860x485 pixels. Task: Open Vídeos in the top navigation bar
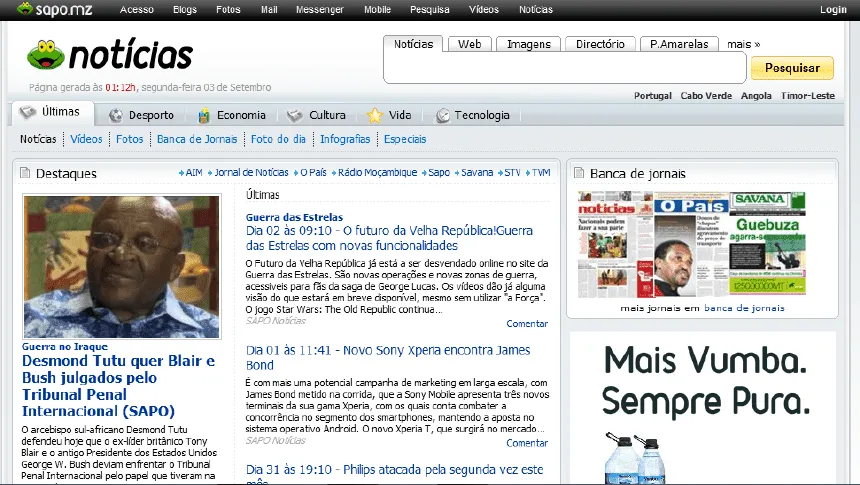[x=484, y=9]
